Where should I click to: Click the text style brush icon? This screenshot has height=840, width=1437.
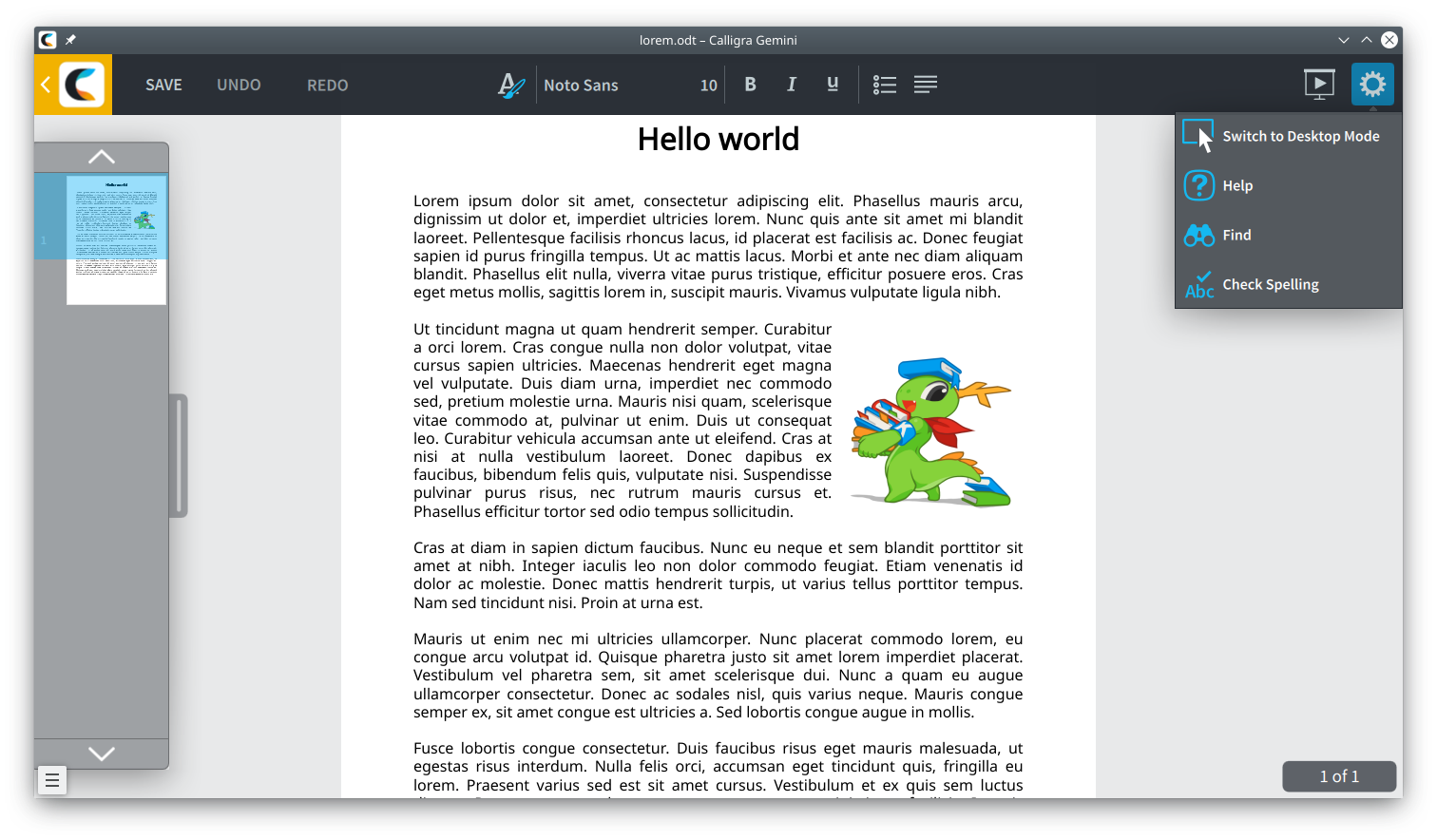(511, 86)
